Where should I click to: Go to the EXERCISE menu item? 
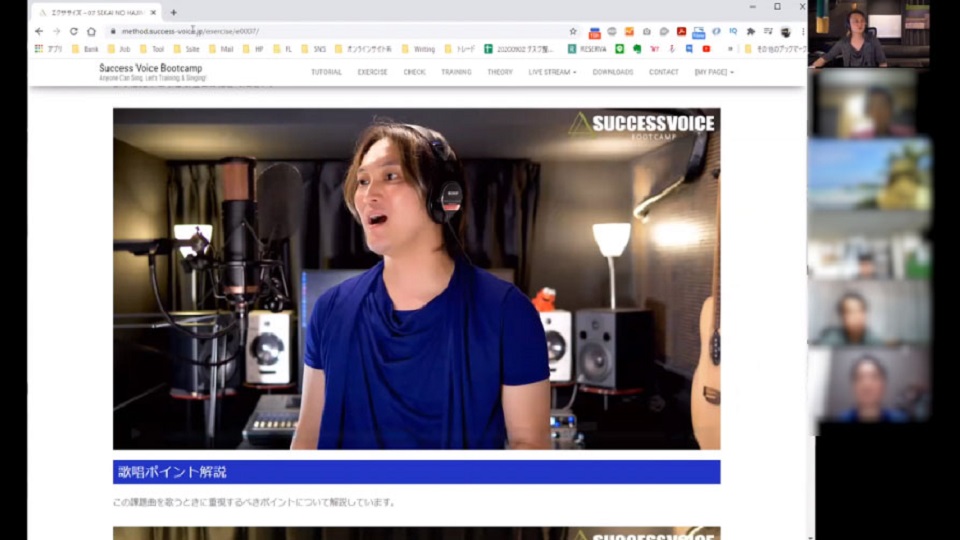372,72
